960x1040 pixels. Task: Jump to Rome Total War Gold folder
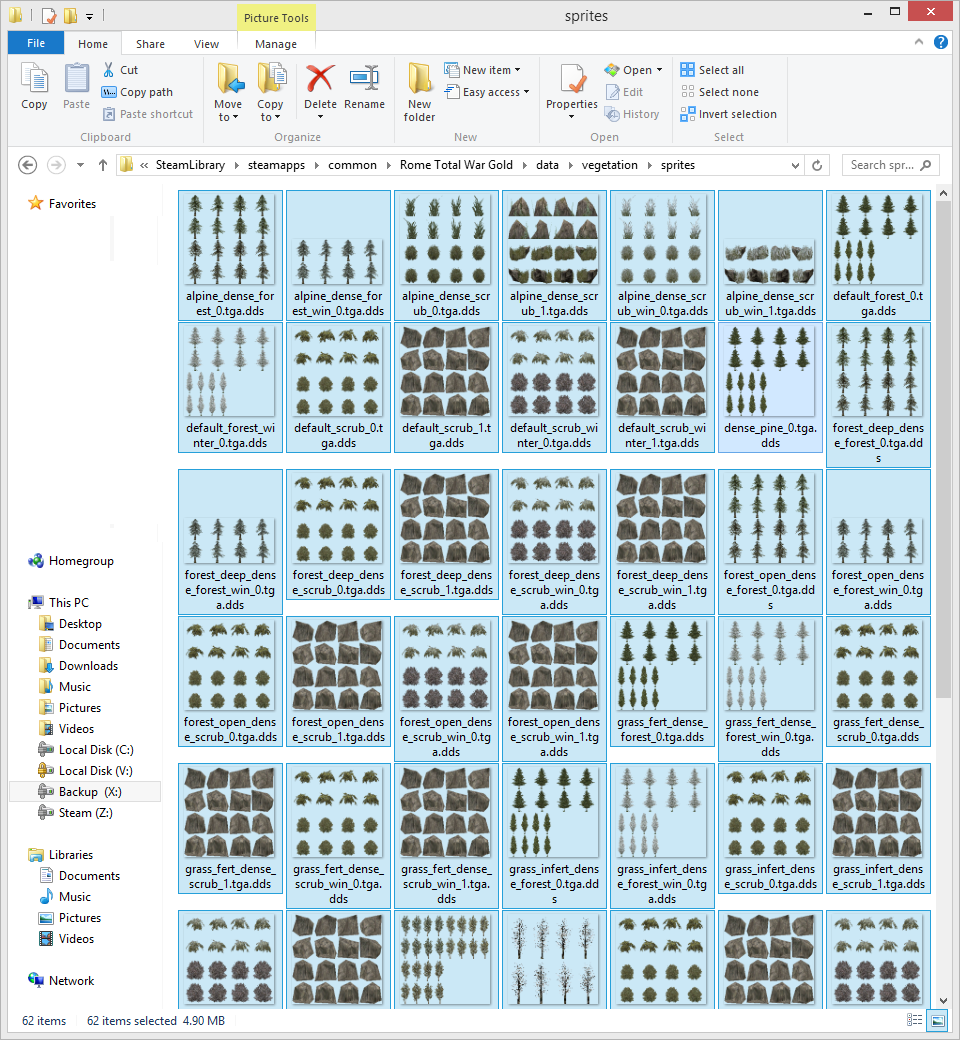tap(456, 165)
